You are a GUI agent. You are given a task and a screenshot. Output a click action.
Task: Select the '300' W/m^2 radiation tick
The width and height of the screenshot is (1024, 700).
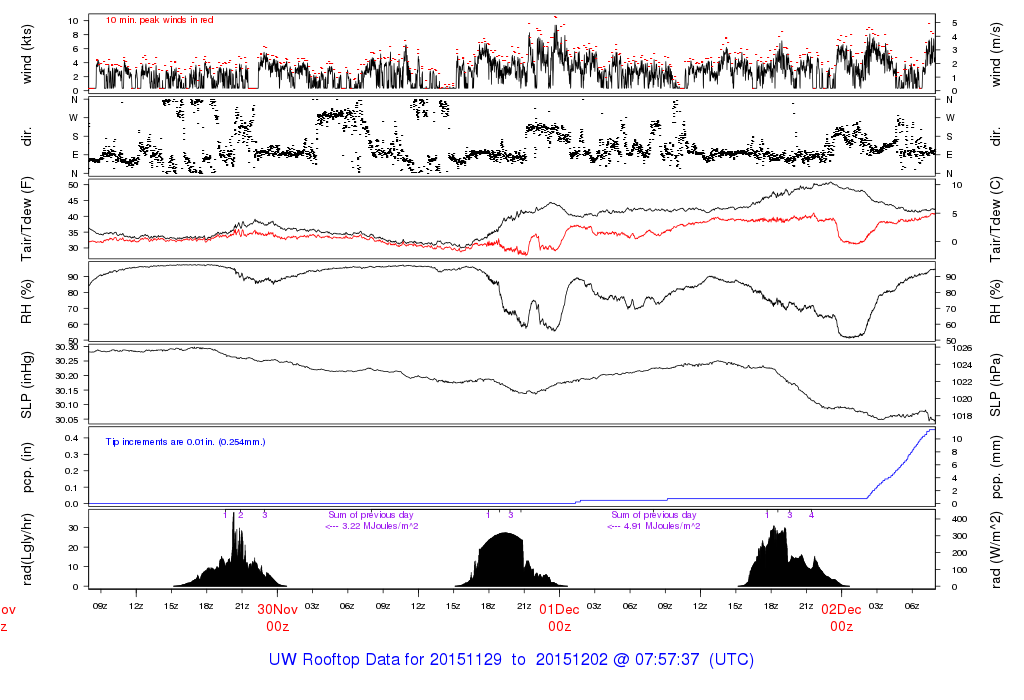[959, 536]
